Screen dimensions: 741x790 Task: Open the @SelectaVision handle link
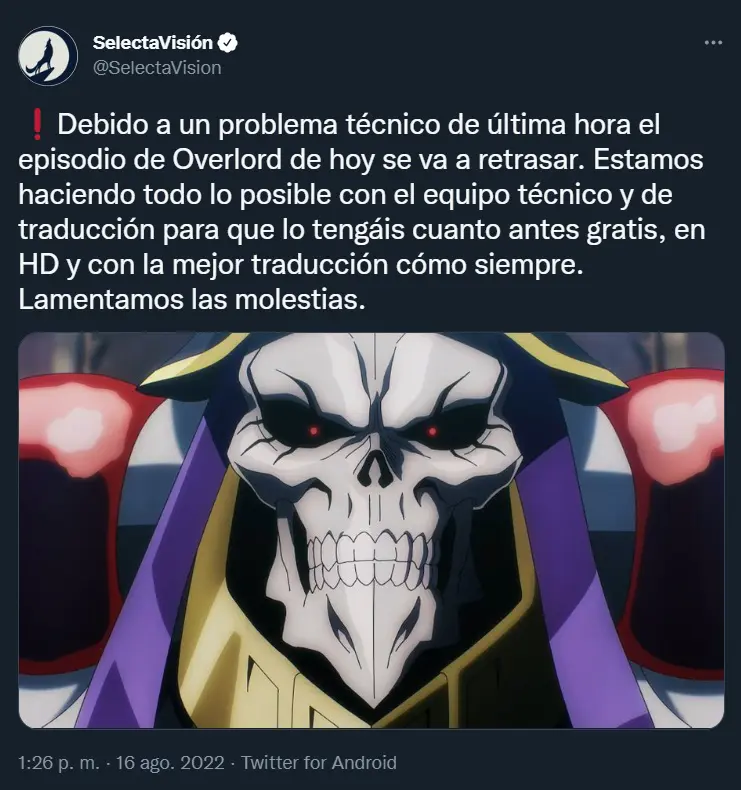pyautogui.click(x=157, y=68)
